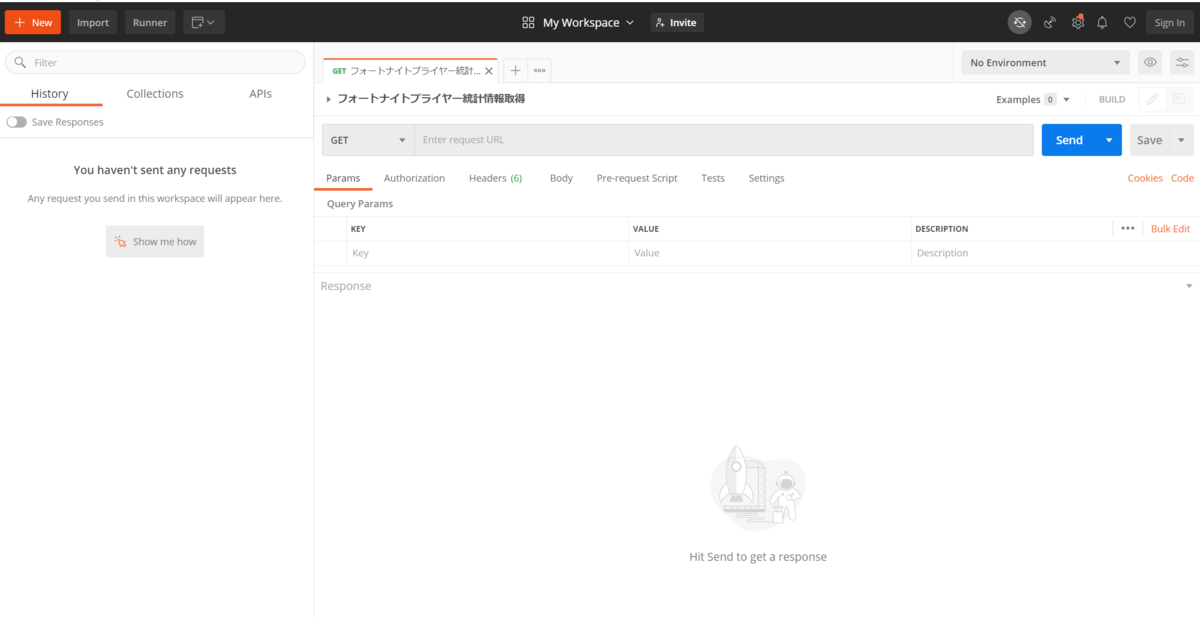Screen dimensions: 1200x618
Task: Select the Settings tab
Action: [x=766, y=178]
